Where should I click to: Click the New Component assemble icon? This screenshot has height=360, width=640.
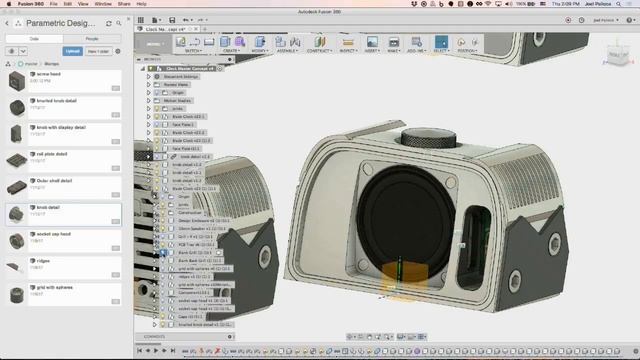(280, 42)
